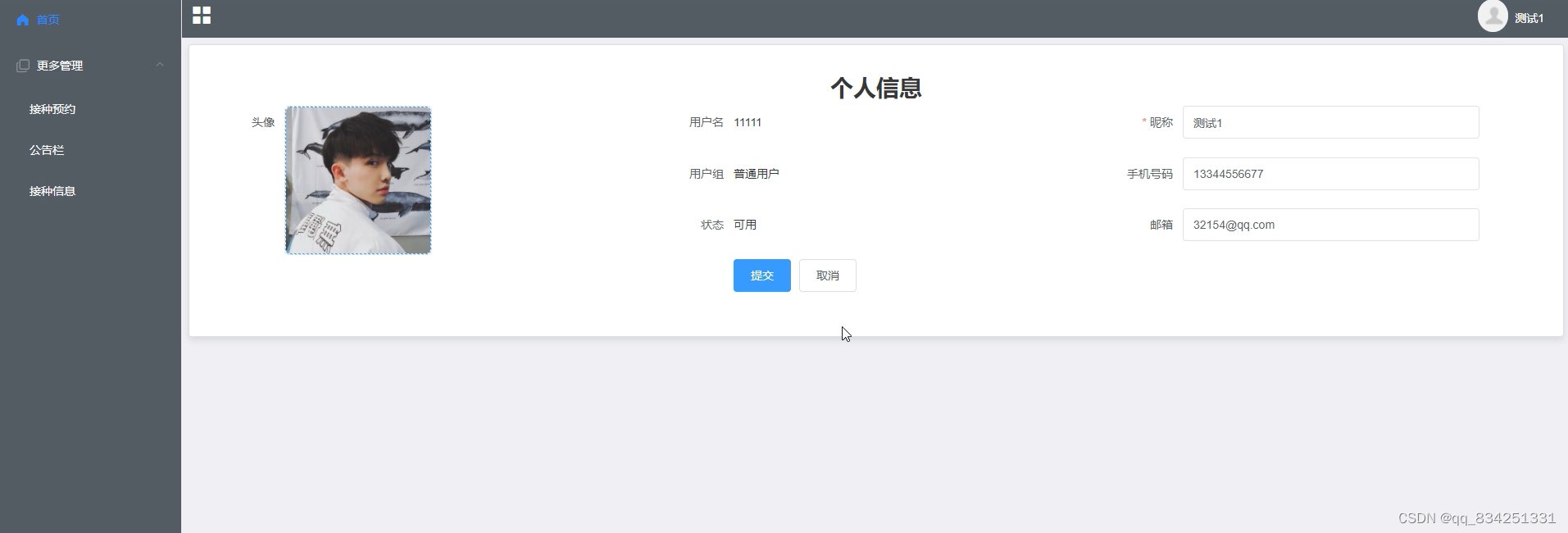Select the username value 11111
Screen dimensions: 1568x533
(748, 122)
